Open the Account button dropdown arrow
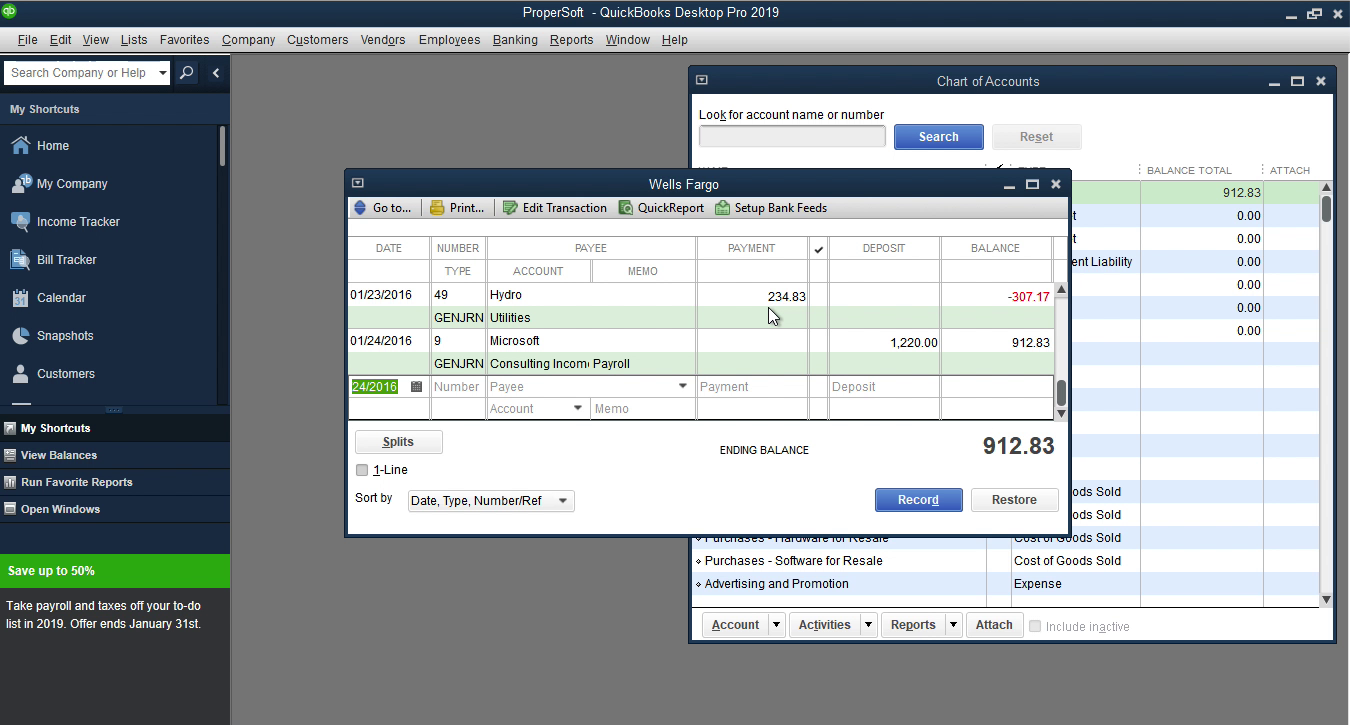The width and height of the screenshot is (1350, 725). tap(776, 625)
